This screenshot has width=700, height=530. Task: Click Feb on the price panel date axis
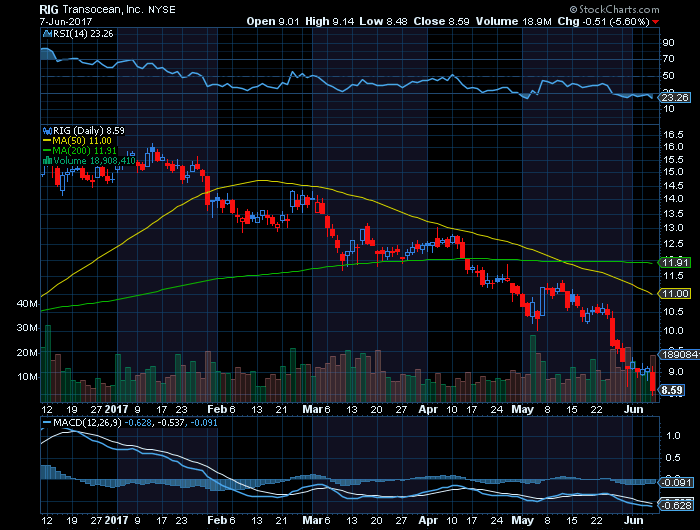(x=217, y=409)
